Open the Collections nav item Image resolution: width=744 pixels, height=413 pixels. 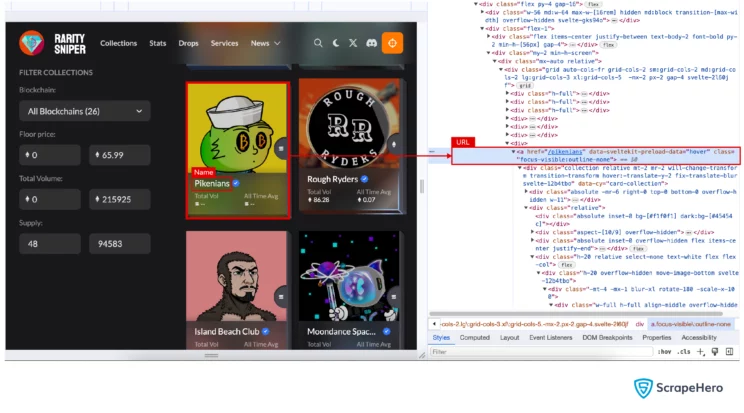118,43
